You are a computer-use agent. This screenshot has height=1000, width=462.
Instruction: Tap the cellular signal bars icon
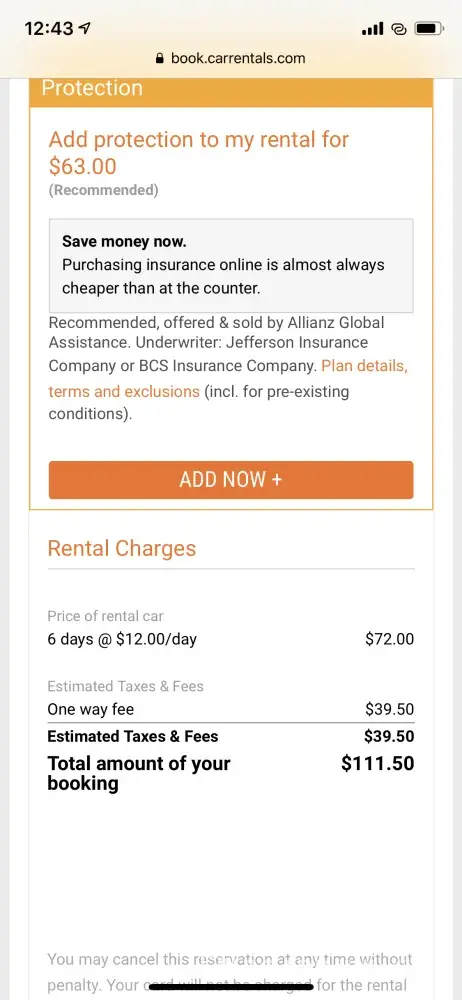tap(372, 29)
